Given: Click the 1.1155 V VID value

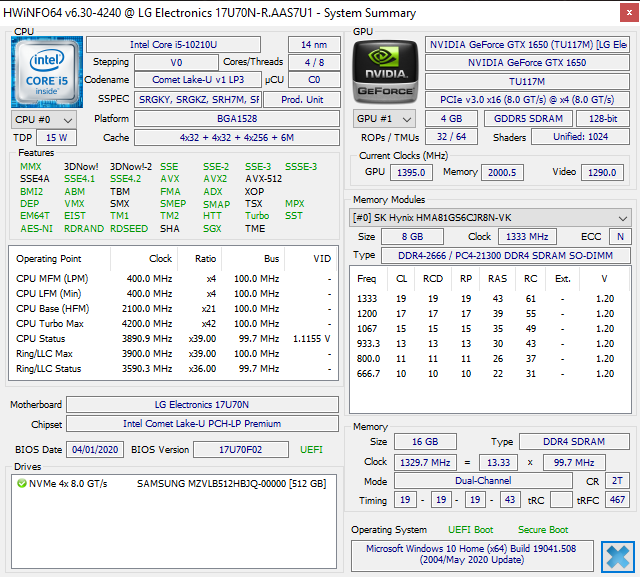Looking at the screenshot, I should click(x=312, y=339).
